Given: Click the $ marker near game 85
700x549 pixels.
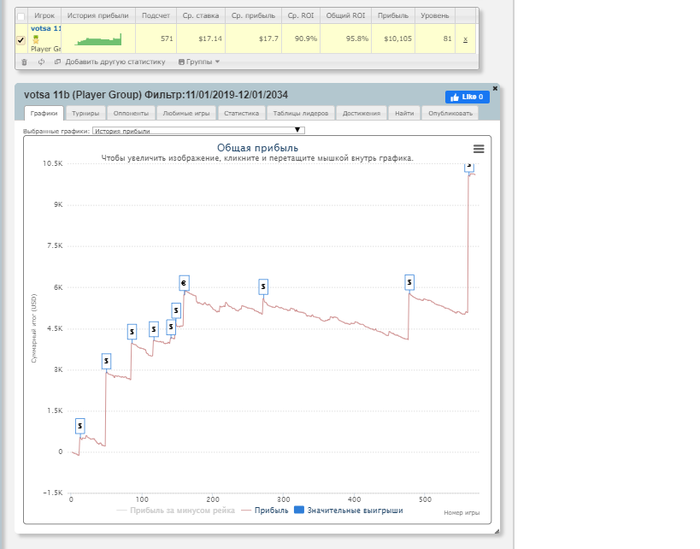Looking at the screenshot, I should (132, 332).
